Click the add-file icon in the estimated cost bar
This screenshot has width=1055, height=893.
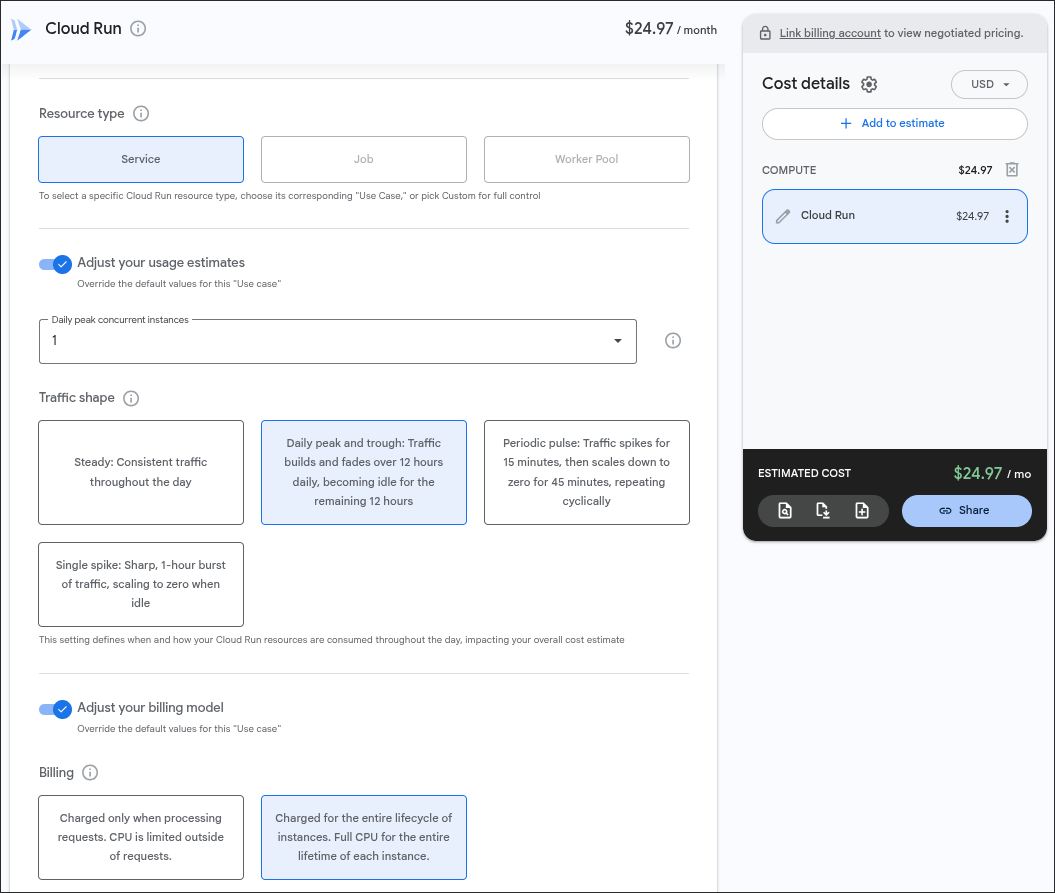(862, 511)
